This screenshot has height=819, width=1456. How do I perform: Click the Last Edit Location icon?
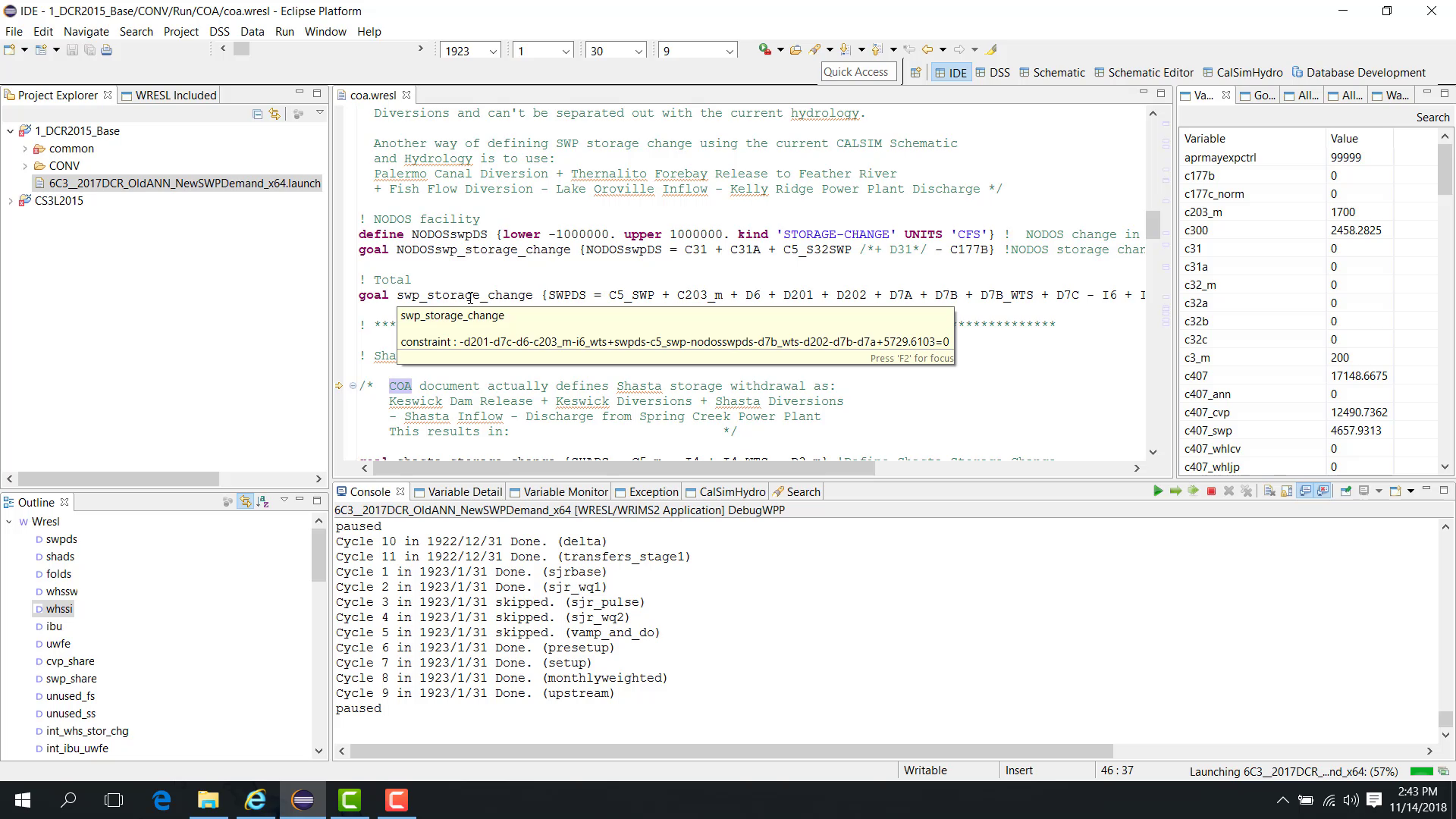click(x=909, y=50)
